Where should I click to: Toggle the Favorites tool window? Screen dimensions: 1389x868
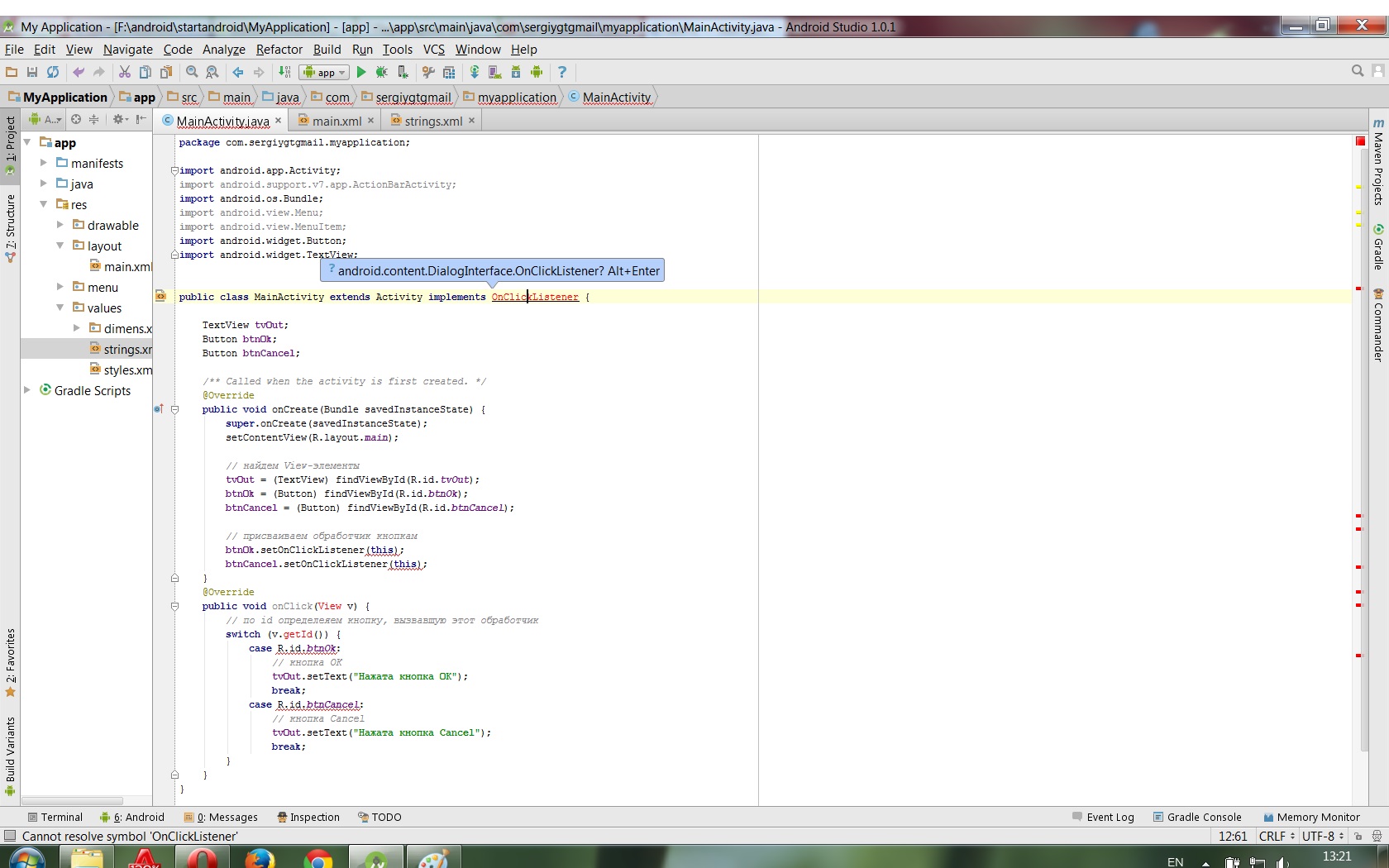tap(10, 663)
